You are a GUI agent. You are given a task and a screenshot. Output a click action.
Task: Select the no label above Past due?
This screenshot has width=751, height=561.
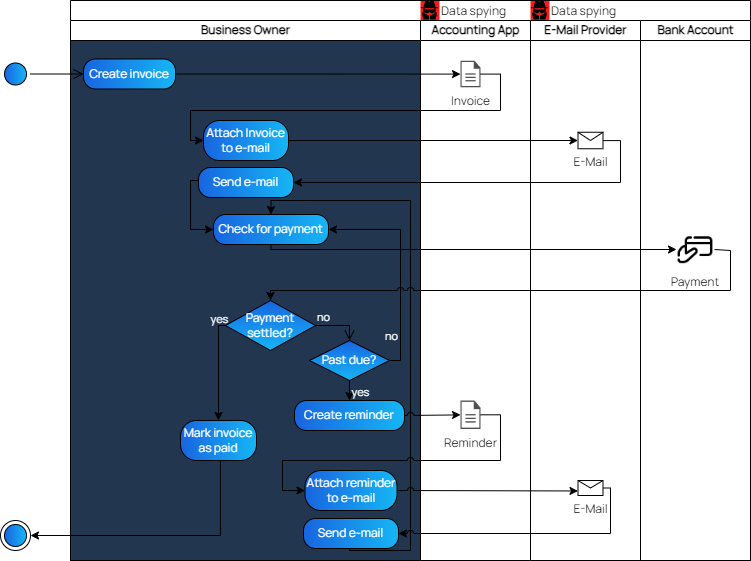pyautogui.click(x=391, y=336)
